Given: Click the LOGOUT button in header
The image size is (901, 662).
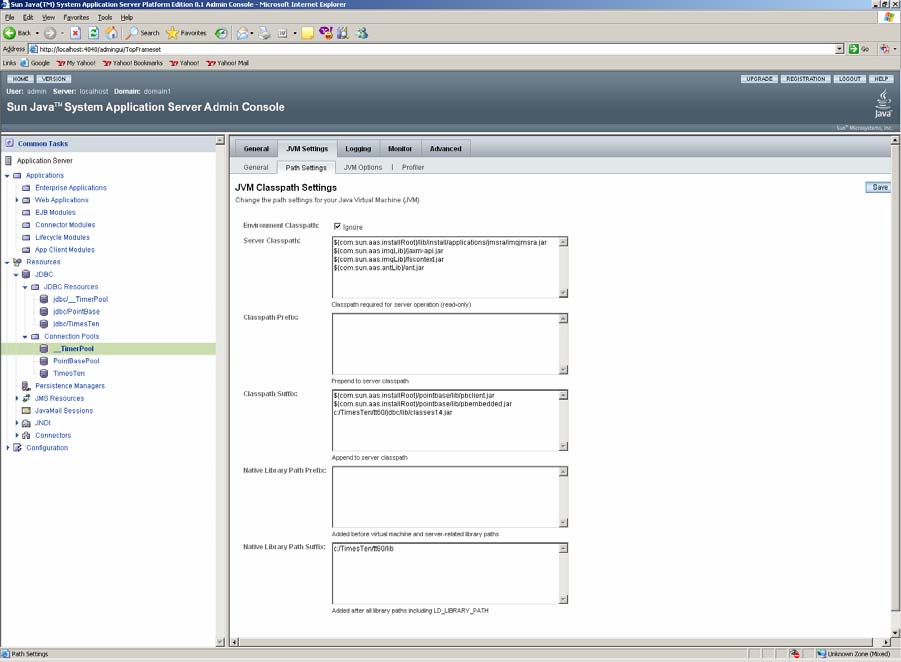Looking at the screenshot, I should pyautogui.click(x=849, y=79).
